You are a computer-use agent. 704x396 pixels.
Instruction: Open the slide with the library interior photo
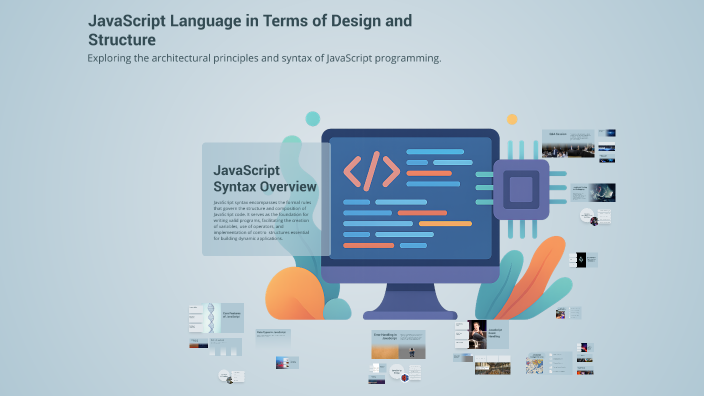[493, 365]
